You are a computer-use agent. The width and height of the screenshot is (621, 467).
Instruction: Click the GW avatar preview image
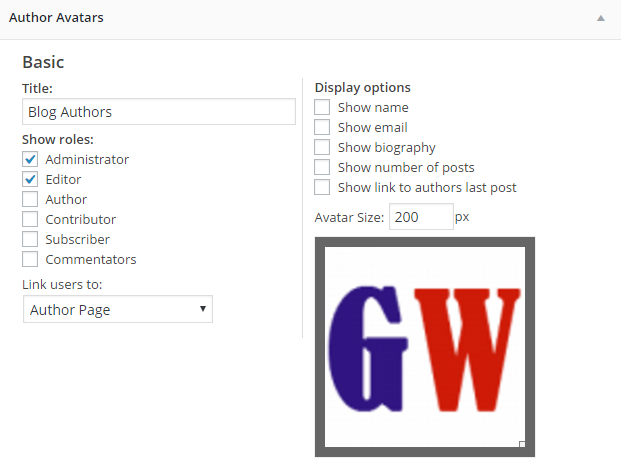425,346
